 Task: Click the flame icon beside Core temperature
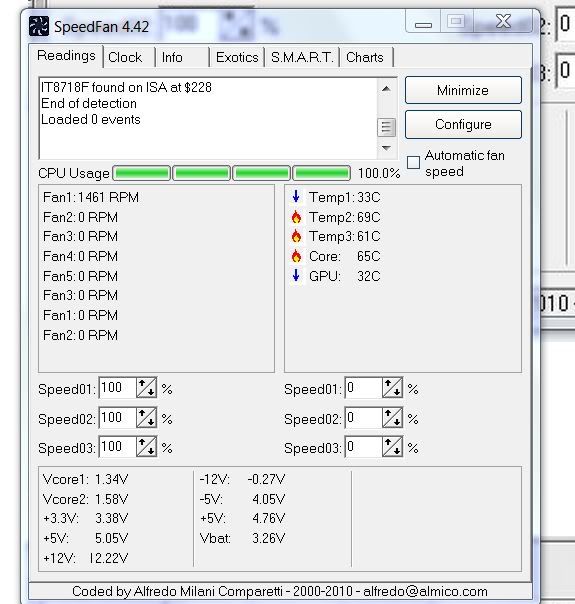tap(296, 256)
